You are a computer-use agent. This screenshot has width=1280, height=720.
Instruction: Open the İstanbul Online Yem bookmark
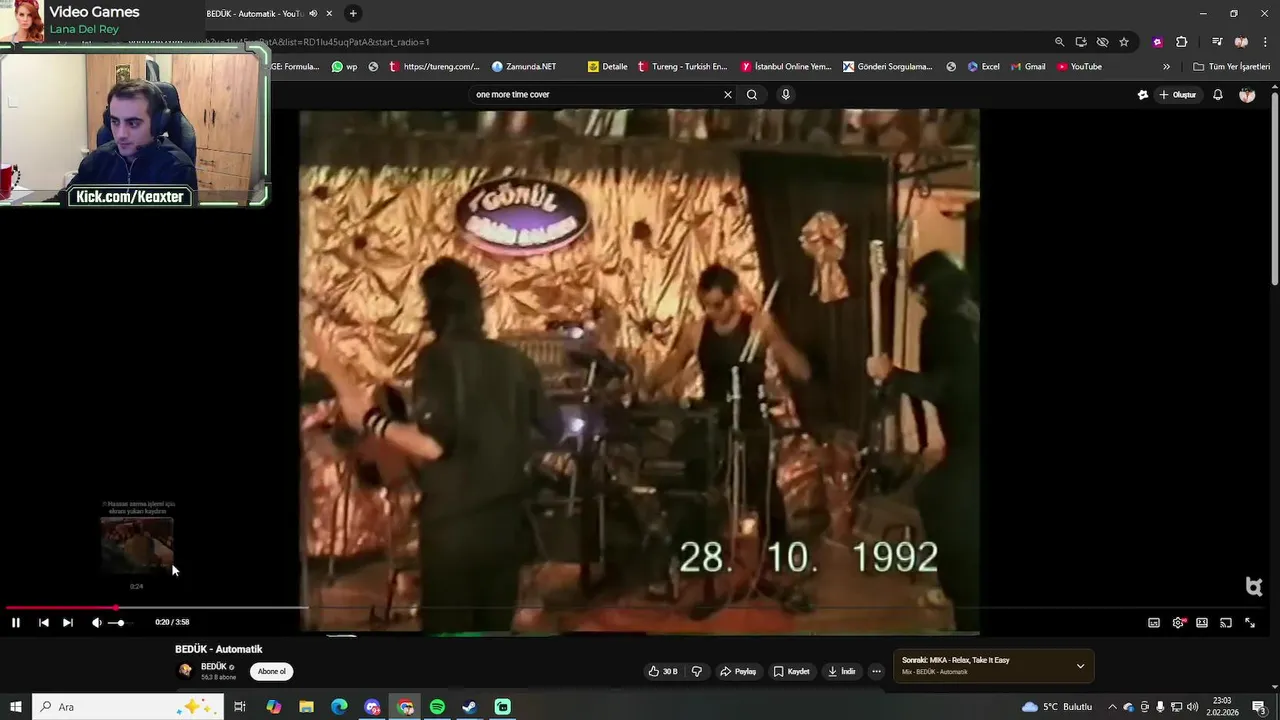click(x=786, y=67)
